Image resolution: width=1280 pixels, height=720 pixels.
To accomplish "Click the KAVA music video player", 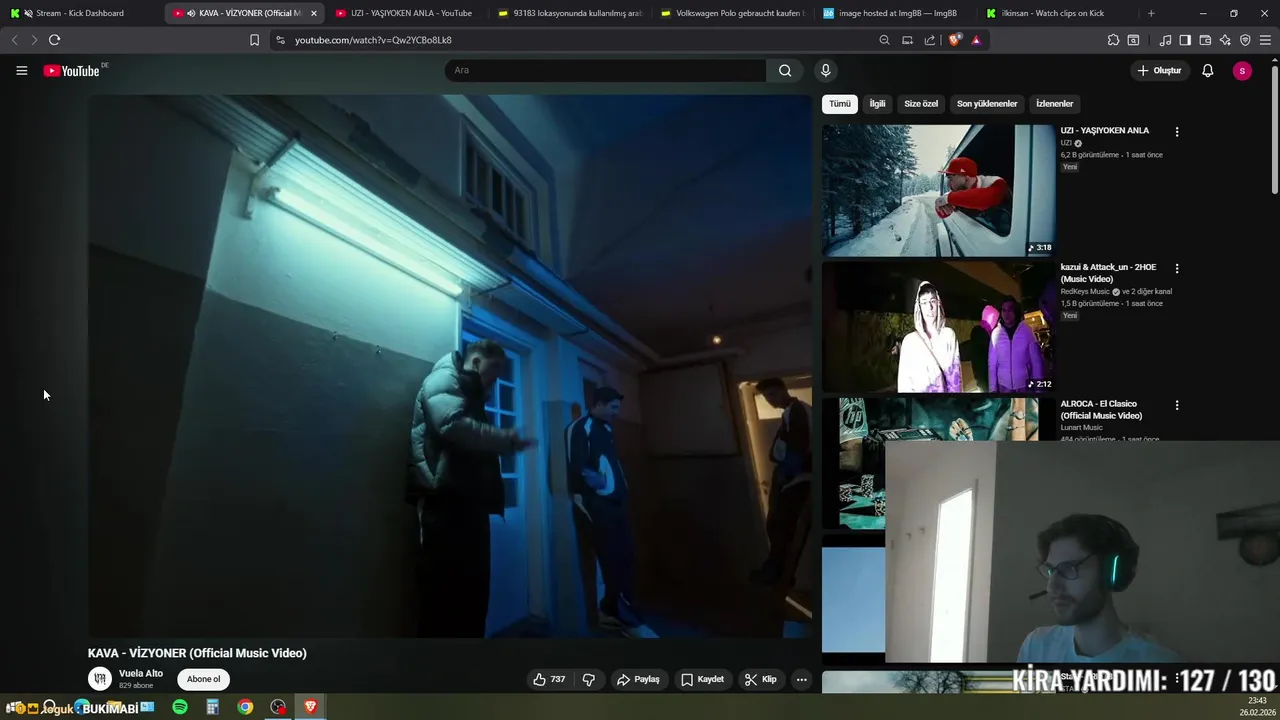I will tap(449, 366).
